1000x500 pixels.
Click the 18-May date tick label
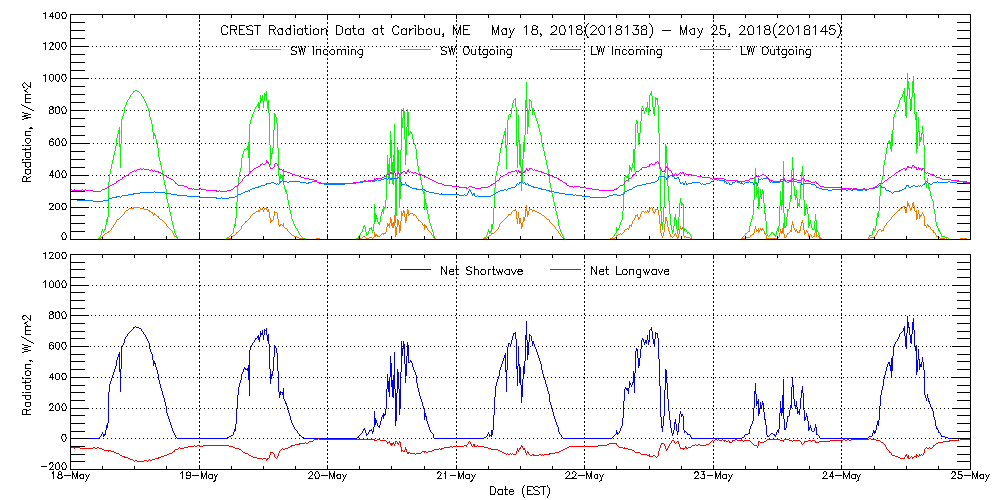(71, 476)
